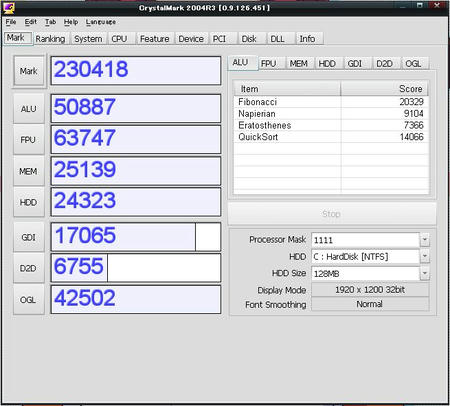
Task: Click GDI score bar 17065
Action: click(136, 237)
